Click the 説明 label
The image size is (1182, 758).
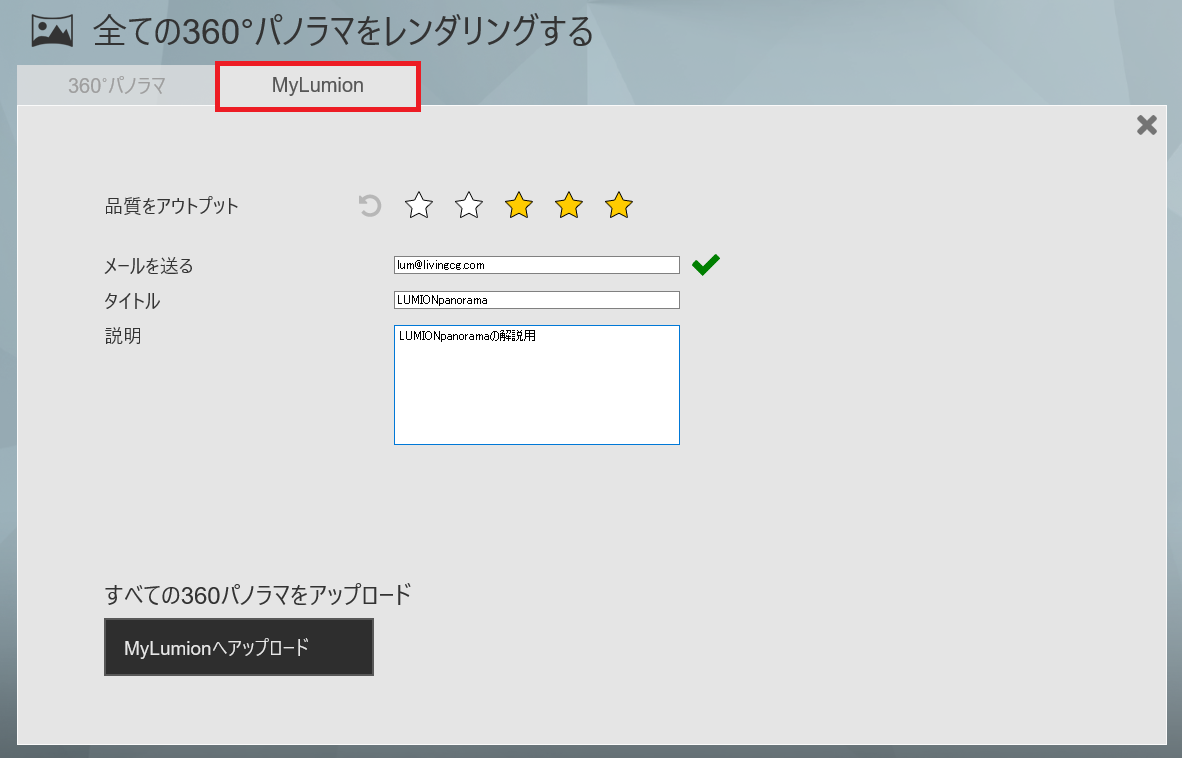[123, 335]
